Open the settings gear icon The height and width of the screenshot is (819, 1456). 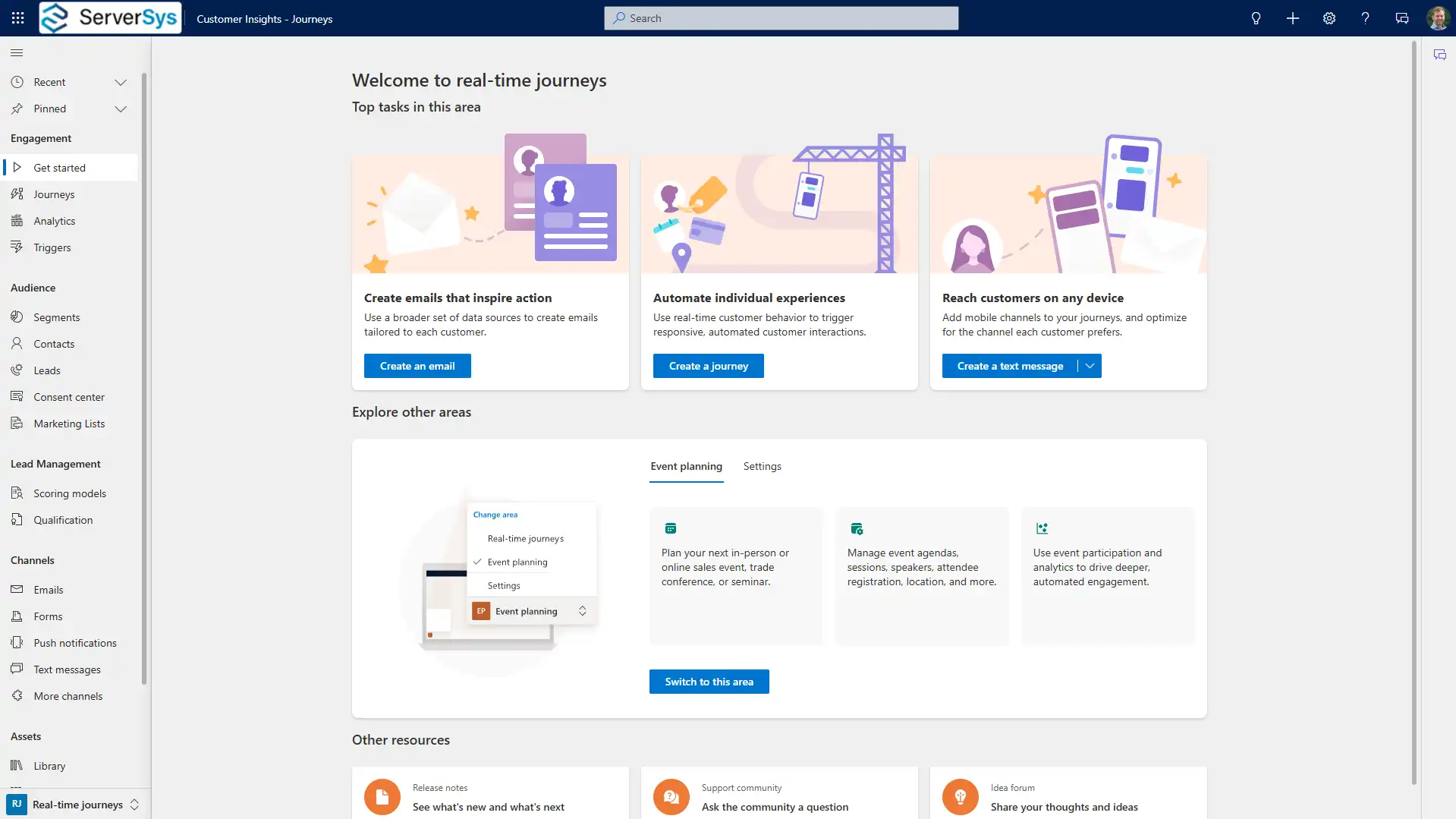[1329, 18]
